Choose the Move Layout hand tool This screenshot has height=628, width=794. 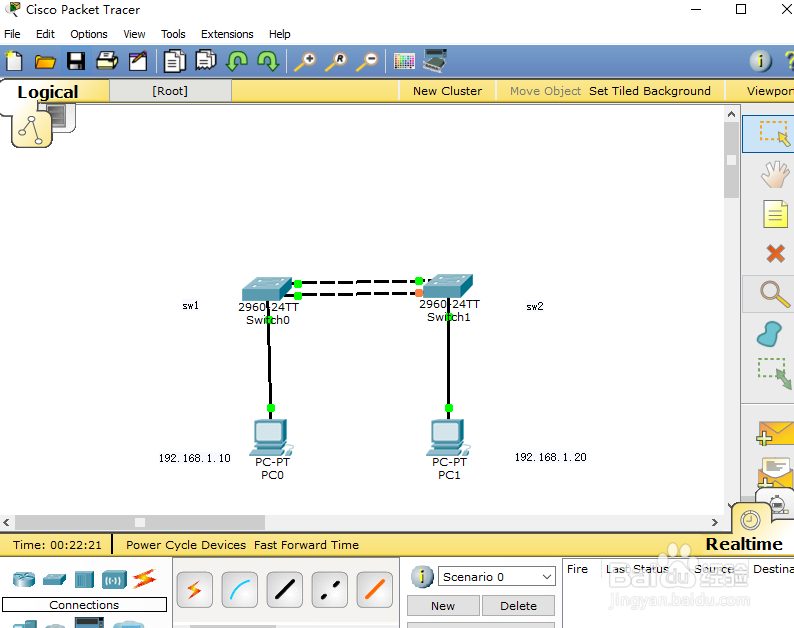tap(775, 175)
